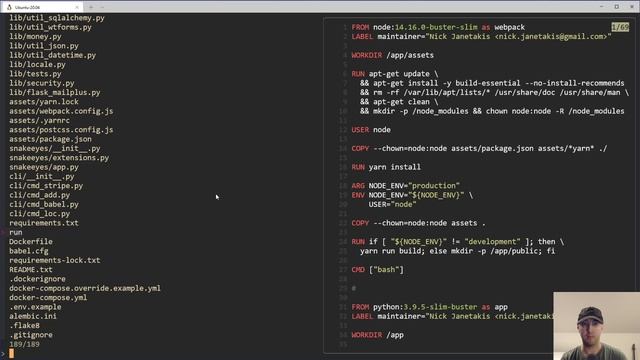Select snakeeyes/extensions.py in the list
The image size is (640, 360).
tap(59, 158)
